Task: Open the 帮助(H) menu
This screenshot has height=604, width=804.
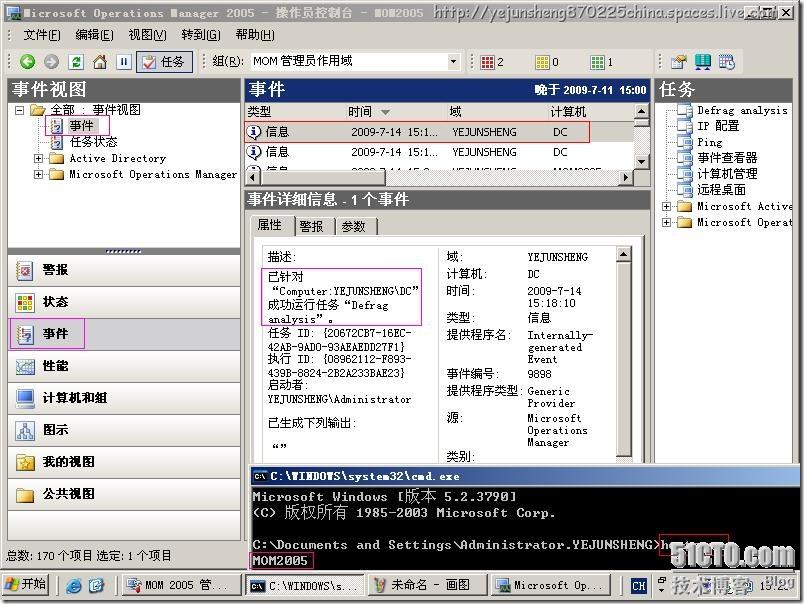Action: pyautogui.click(x=255, y=35)
